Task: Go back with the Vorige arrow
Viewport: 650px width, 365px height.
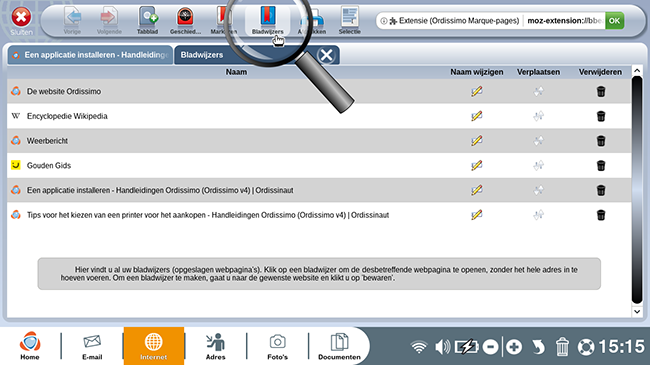Action: 73,20
